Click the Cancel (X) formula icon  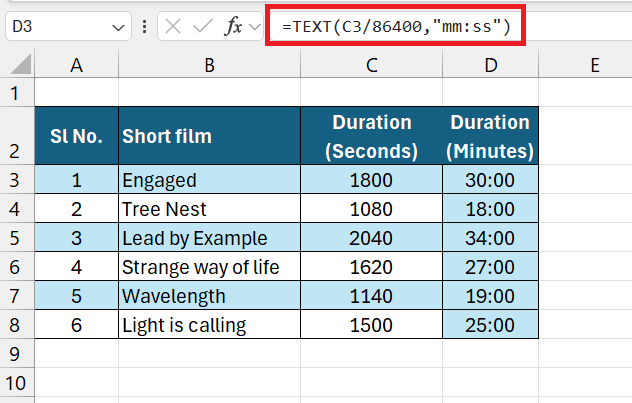173,27
